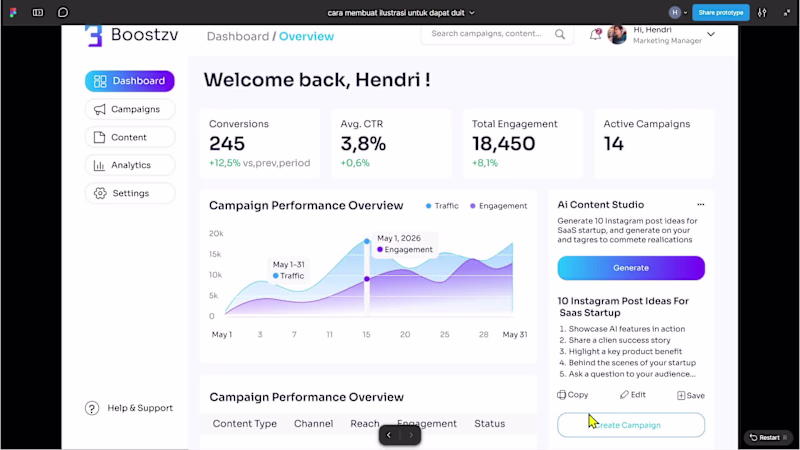Click the purple engagement data point
This screenshot has width=800, height=450.
tap(367, 279)
